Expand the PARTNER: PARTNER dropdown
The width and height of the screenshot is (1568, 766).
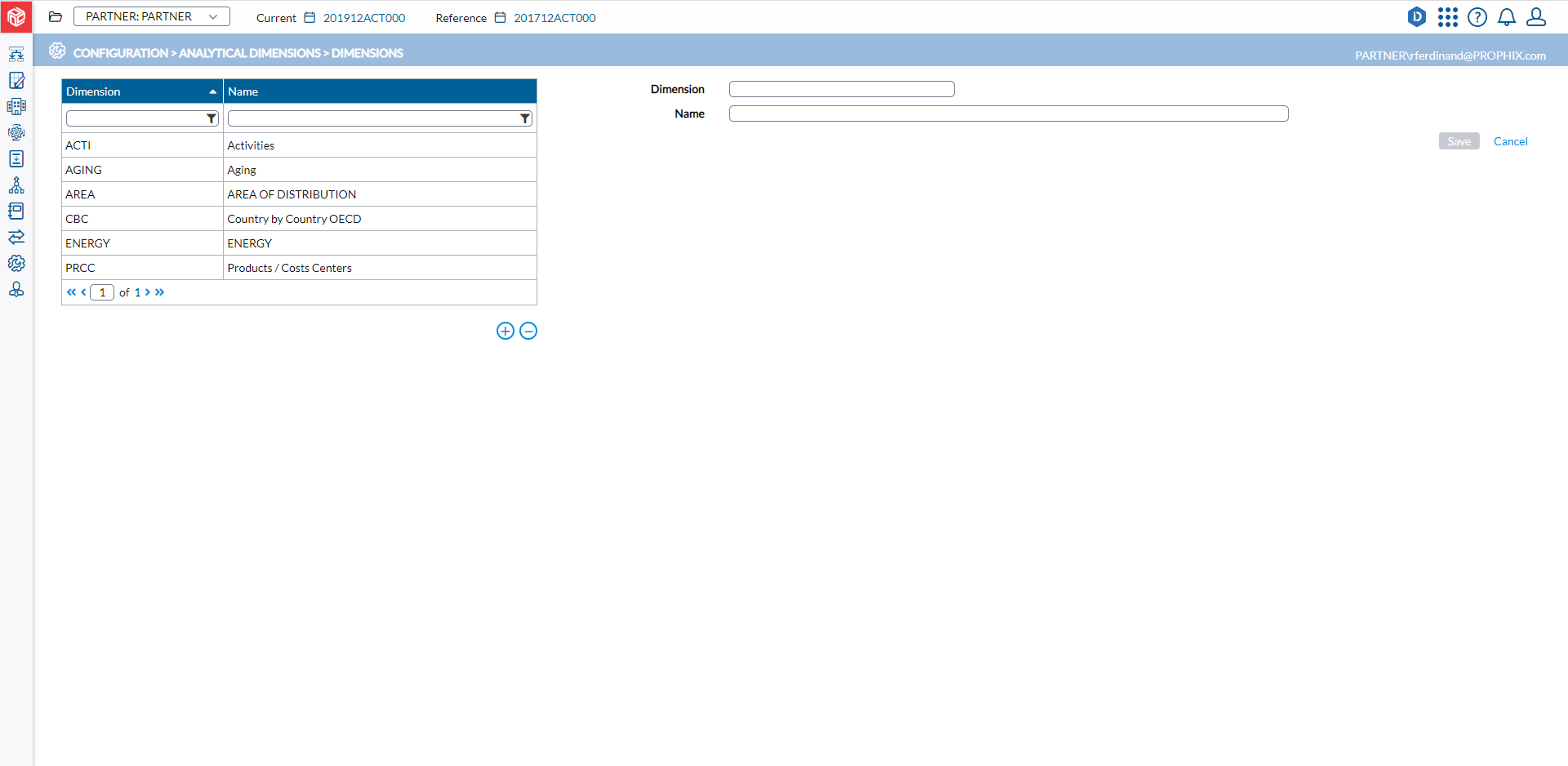pos(152,16)
